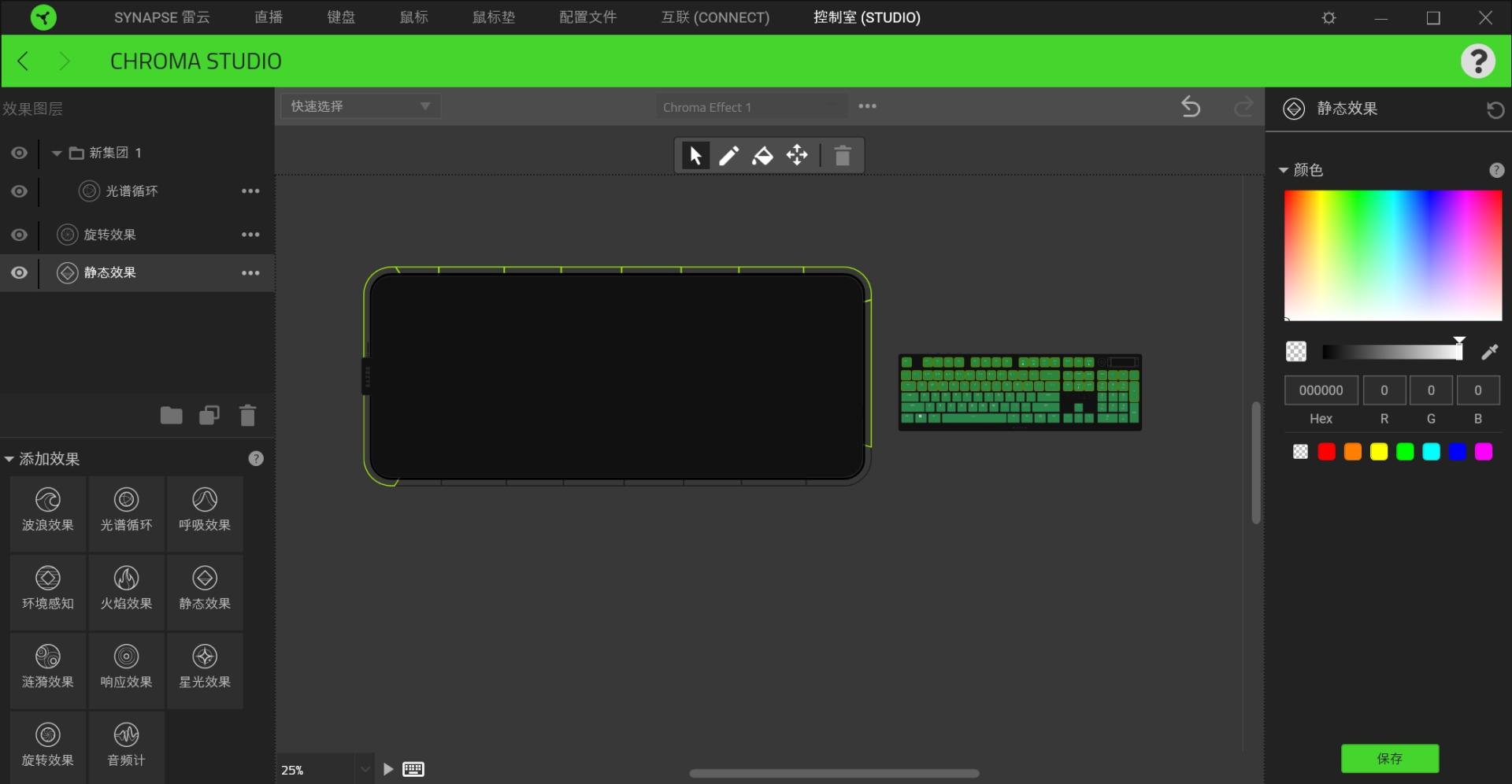Screen dimensions: 1512x784
Task: Click the keyboard device on the canvas
Action: 1020,392
